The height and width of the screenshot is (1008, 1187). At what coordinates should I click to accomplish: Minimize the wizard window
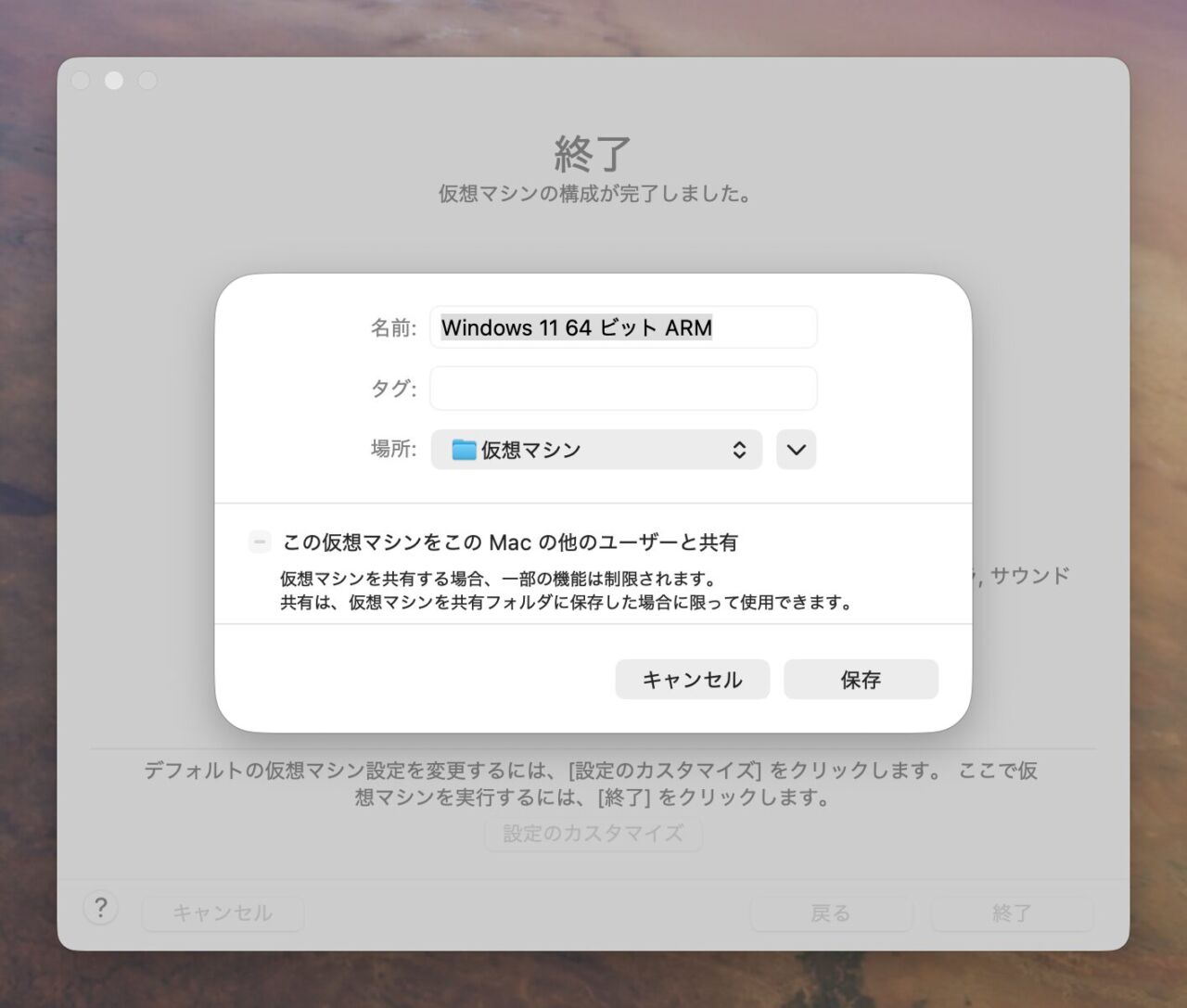(114, 81)
